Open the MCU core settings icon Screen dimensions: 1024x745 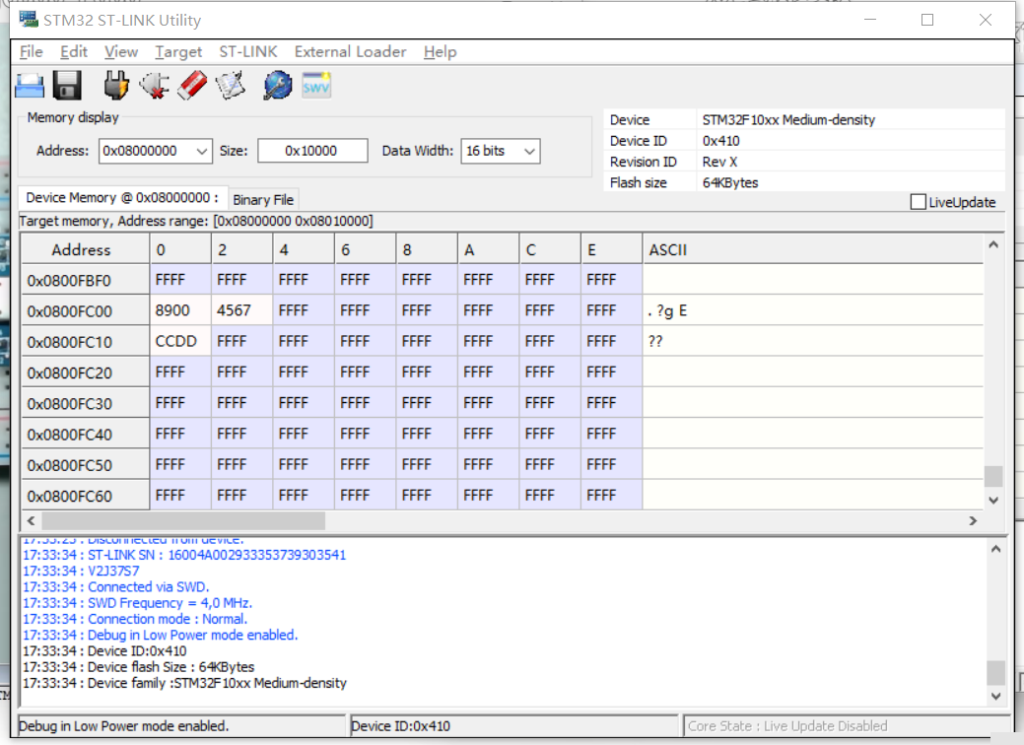[x=278, y=86]
